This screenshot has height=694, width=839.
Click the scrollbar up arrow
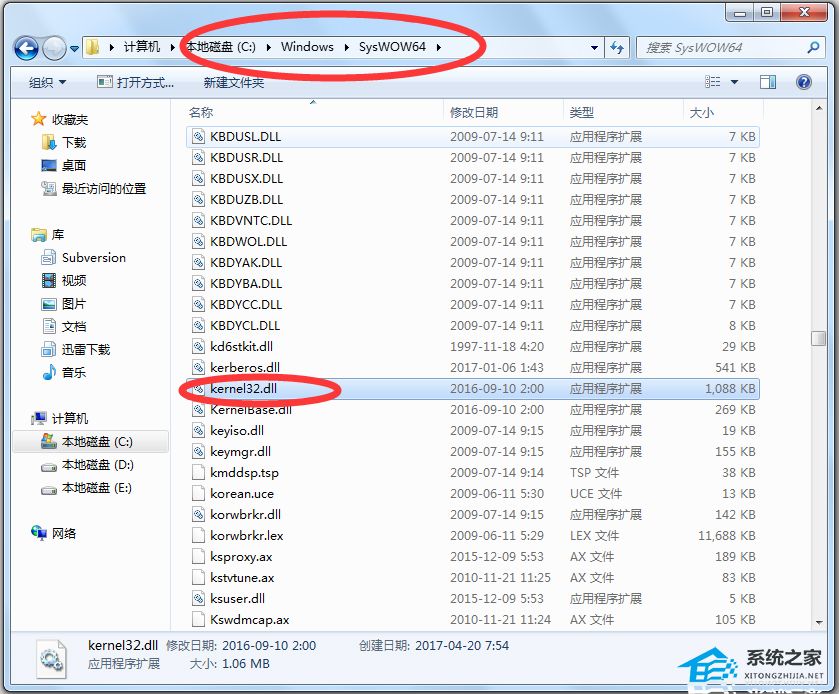click(818, 108)
